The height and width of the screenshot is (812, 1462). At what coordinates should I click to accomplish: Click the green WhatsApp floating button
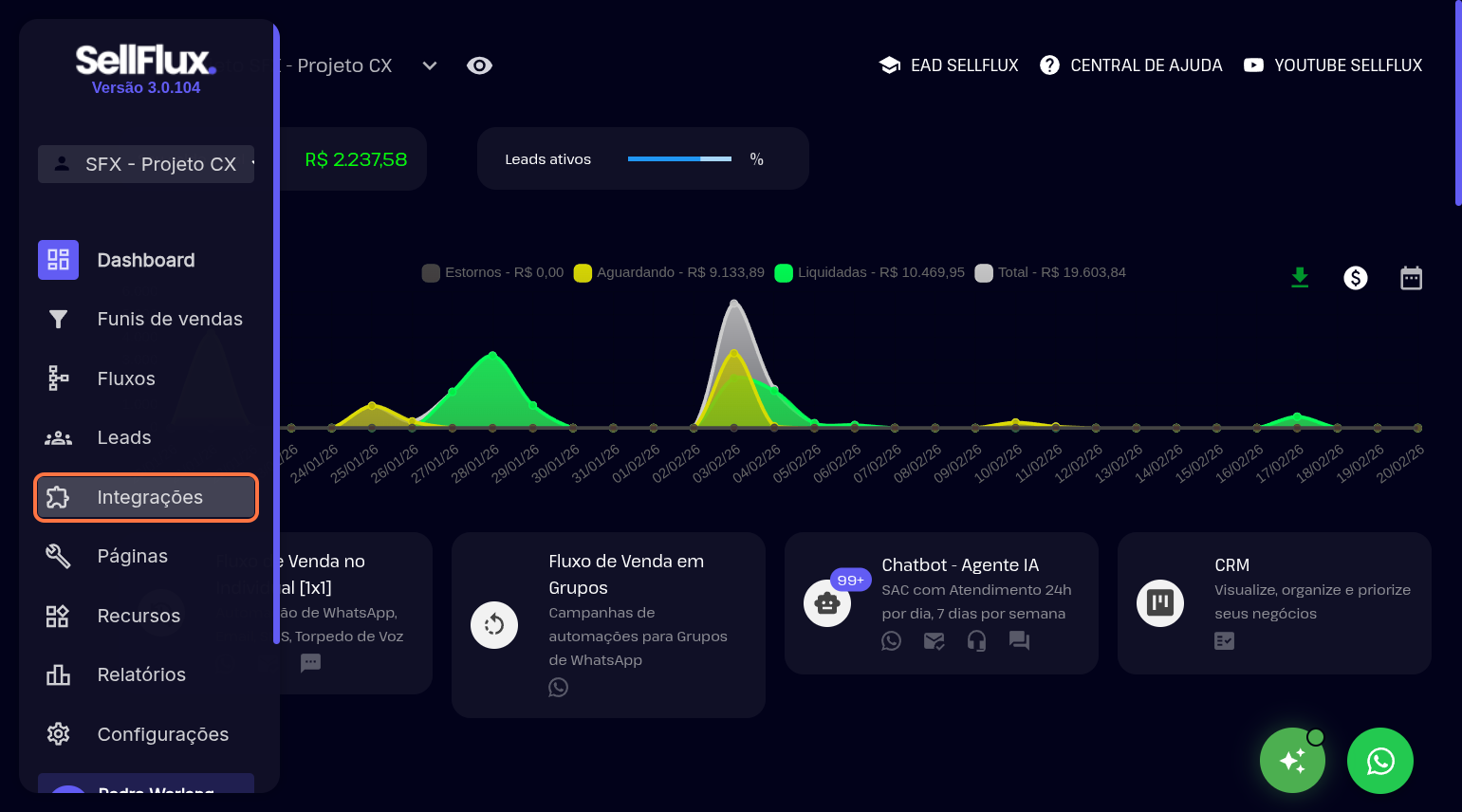tap(1379, 761)
